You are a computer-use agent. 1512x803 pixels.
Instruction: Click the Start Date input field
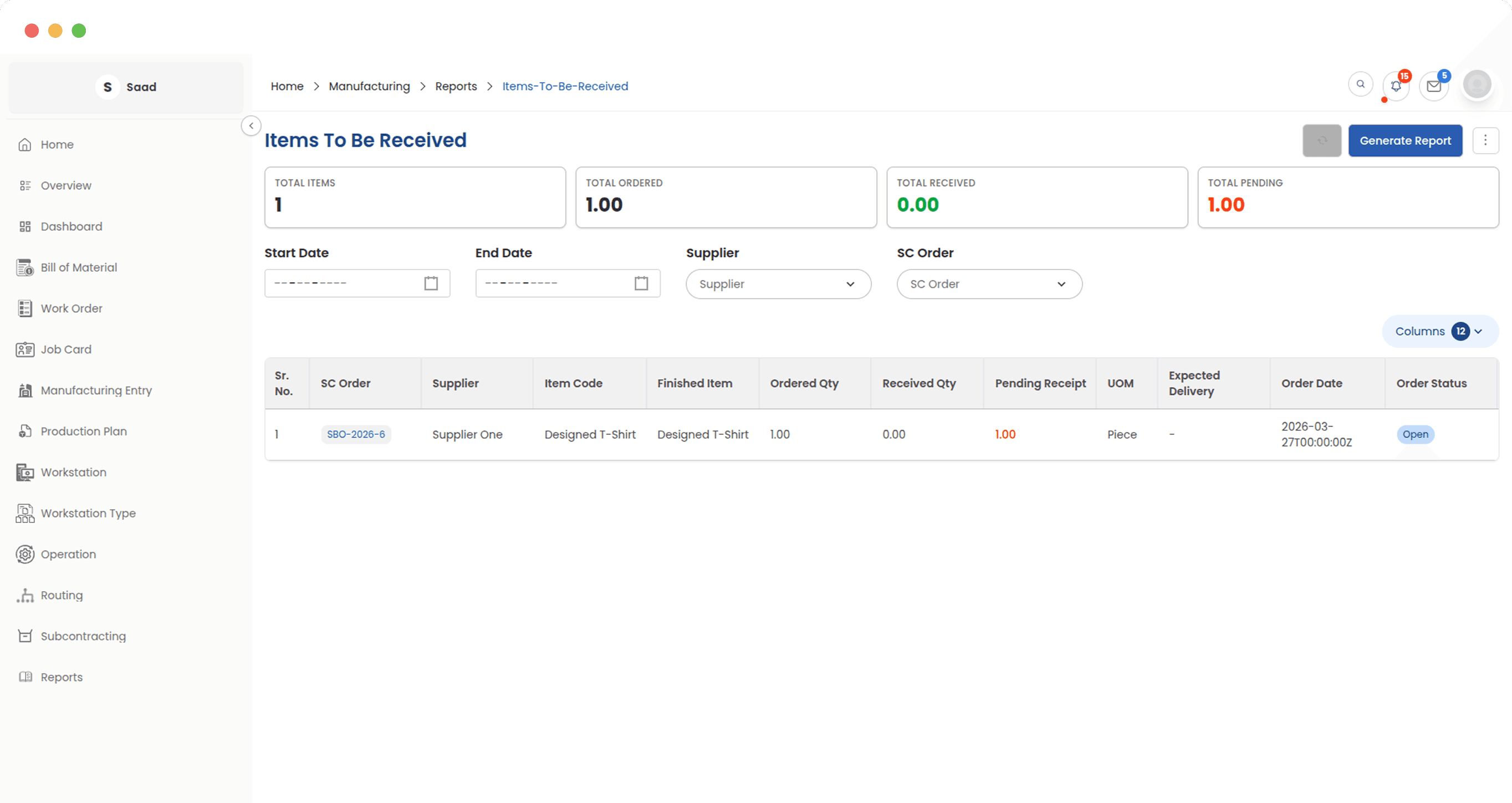pyautogui.click(x=344, y=283)
